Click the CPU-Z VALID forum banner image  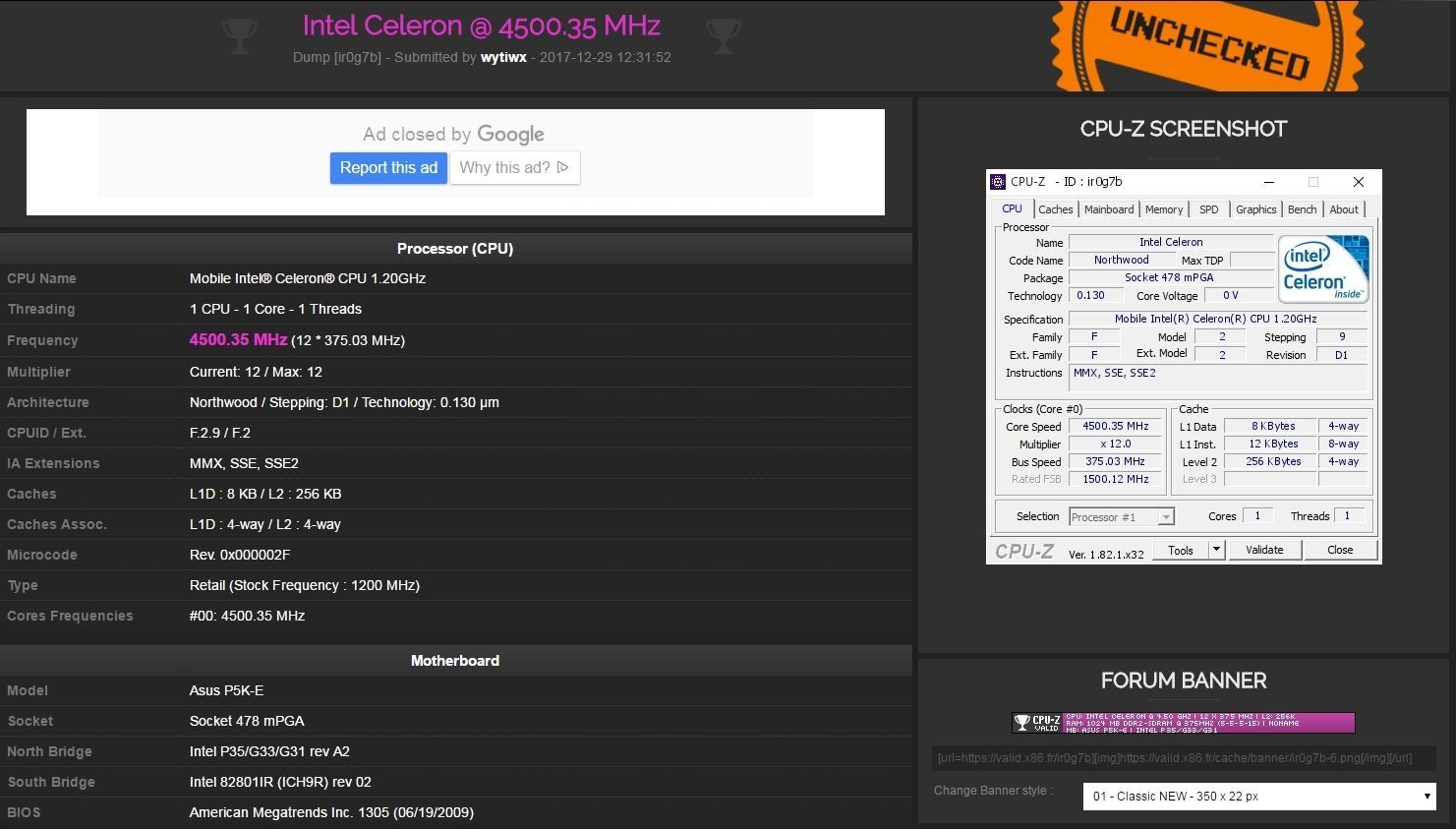(1184, 723)
